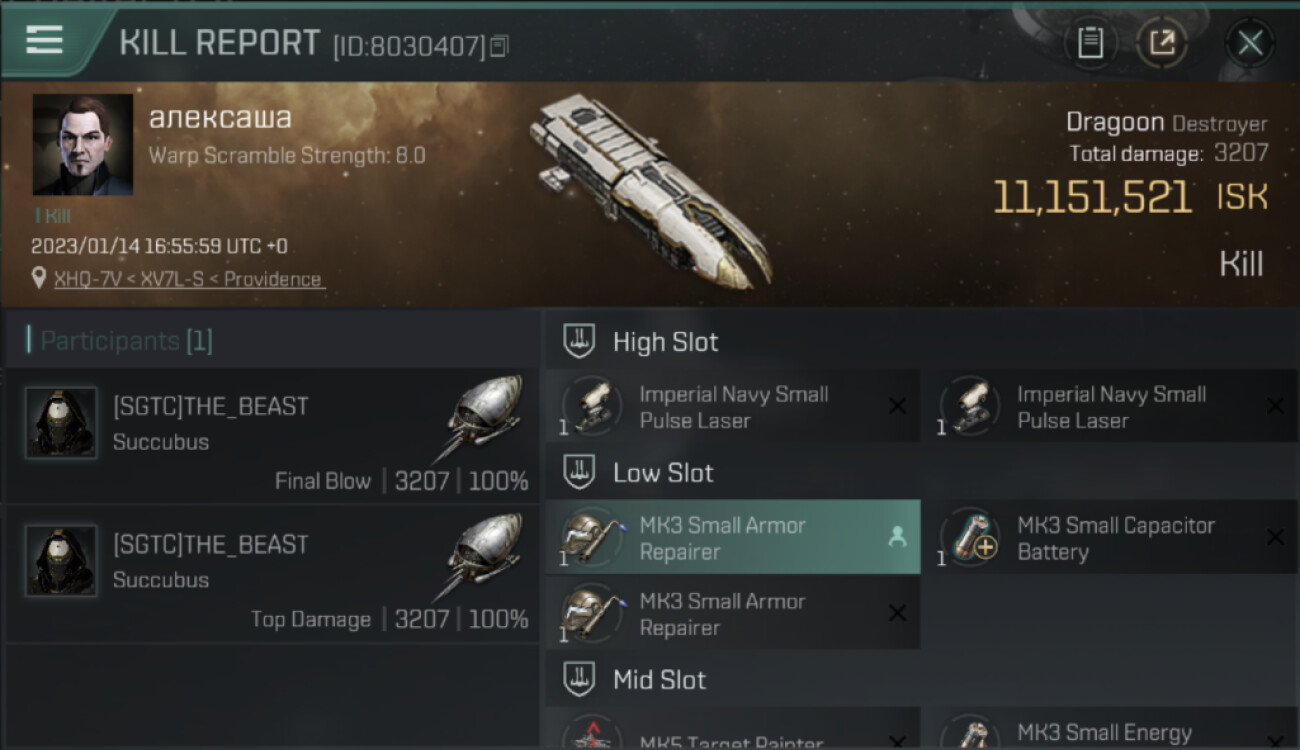The height and width of the screenshot is (750, 1300).
Task: Select the Top Damage participant portrait
Action: [x=61, y=561]
